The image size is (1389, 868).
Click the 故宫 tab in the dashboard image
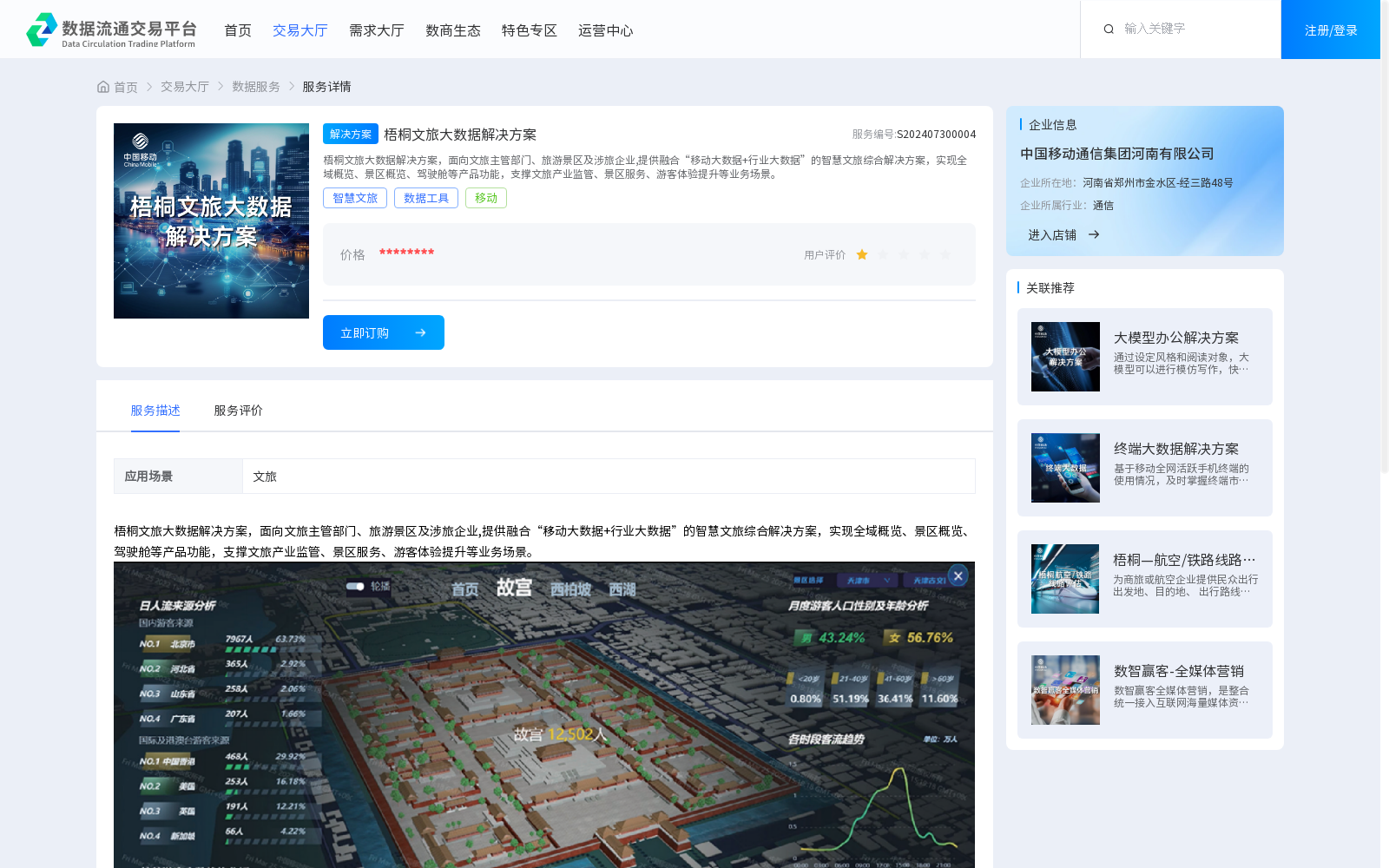[x=514, y=588]
